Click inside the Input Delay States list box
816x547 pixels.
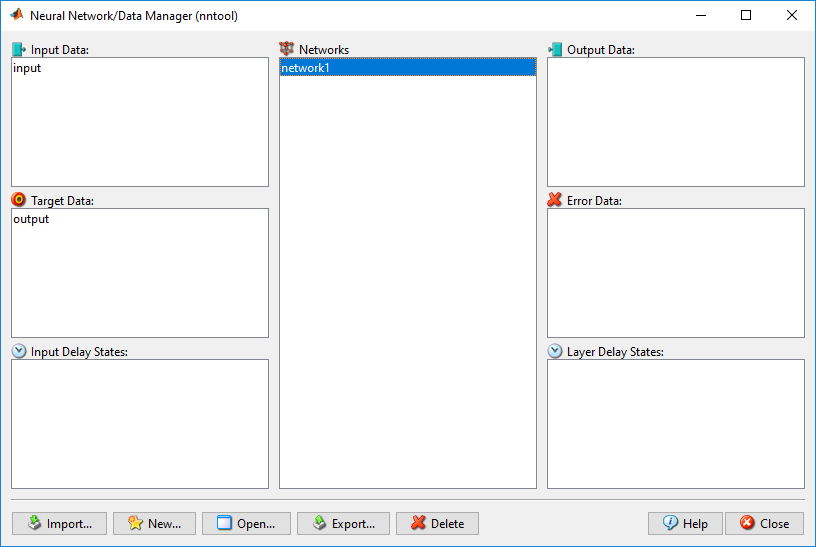(x=140, y=424)
